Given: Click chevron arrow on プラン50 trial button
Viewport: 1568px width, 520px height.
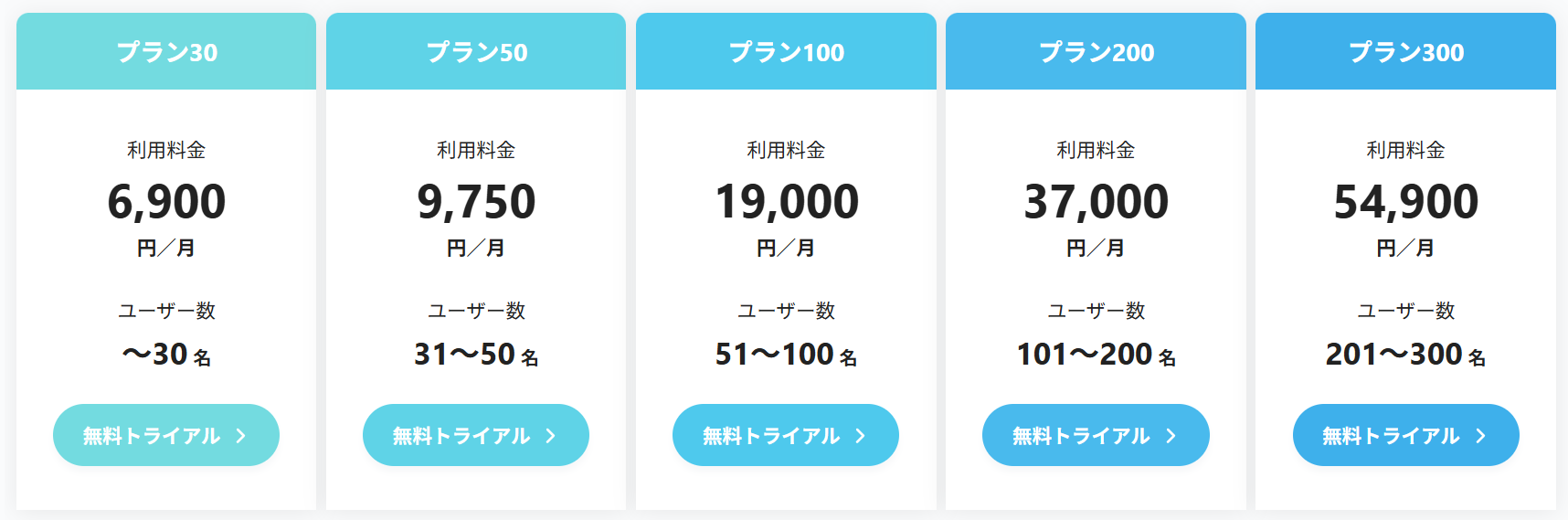Looking at the screenshot, I should coord(551,436).
